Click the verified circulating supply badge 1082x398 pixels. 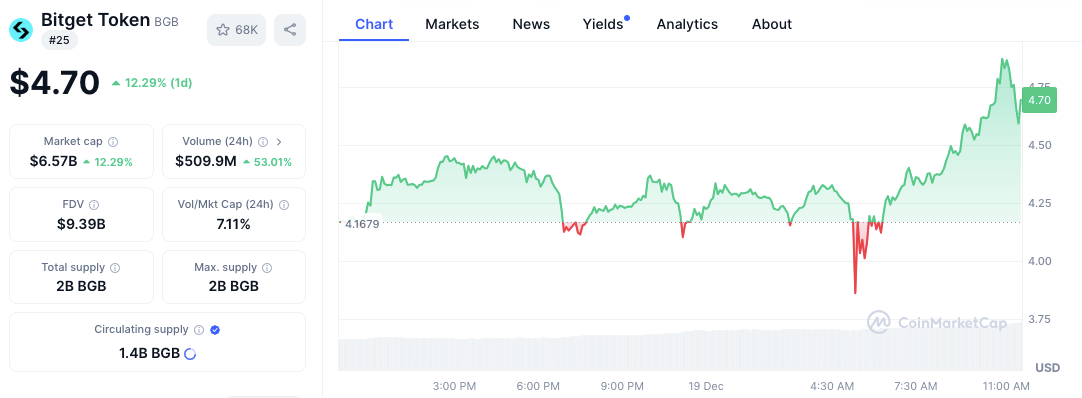click(x=215, y=330)
